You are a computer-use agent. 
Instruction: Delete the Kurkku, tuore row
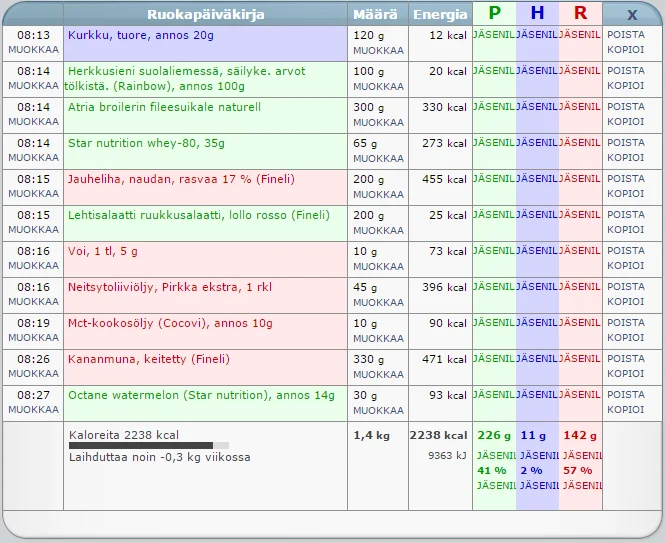point(626,34)
